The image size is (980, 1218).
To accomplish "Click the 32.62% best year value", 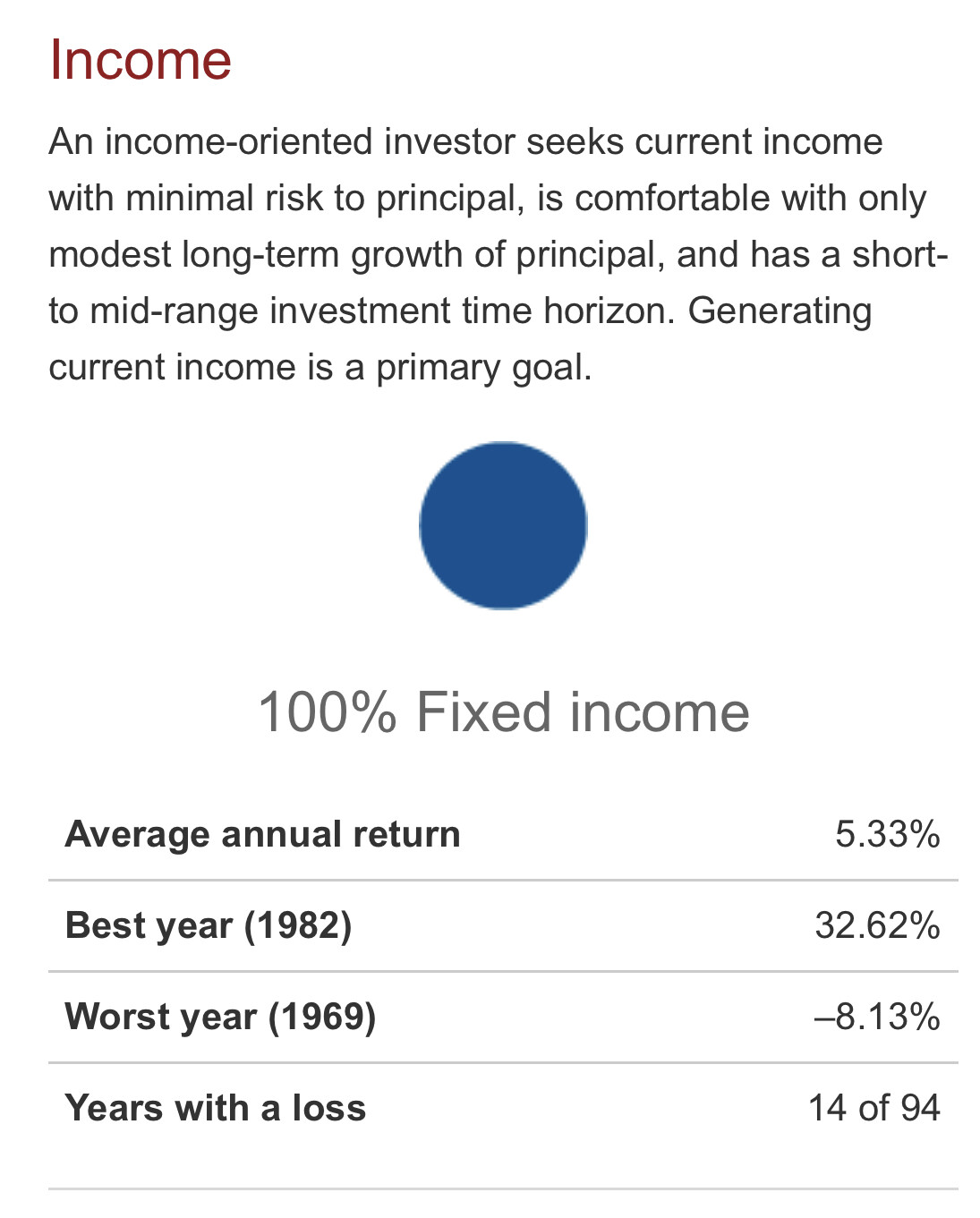I will coord(878,925).
